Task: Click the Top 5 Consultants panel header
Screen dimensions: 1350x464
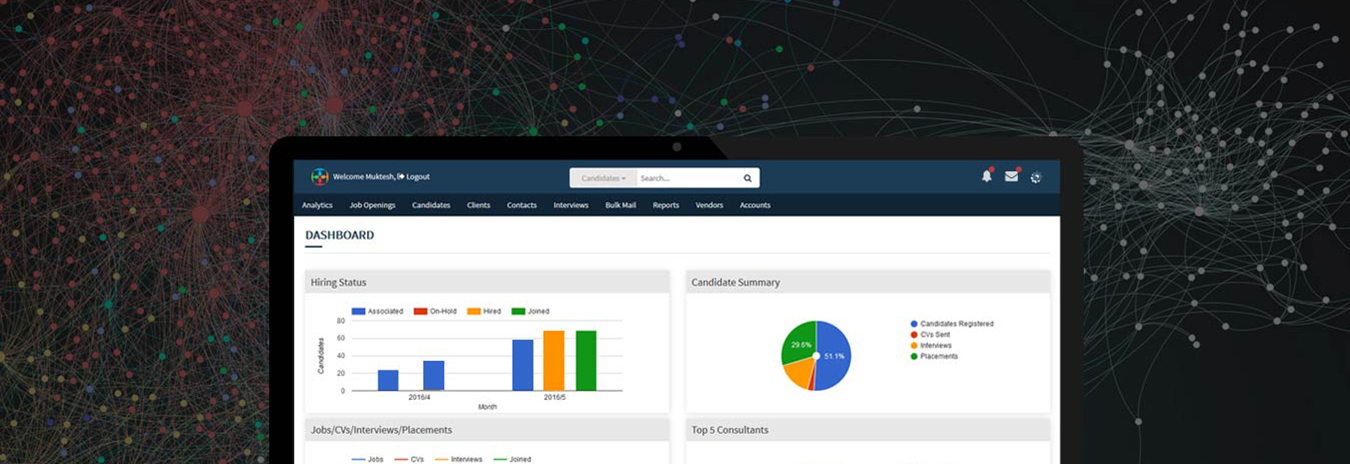Action: 868,430
